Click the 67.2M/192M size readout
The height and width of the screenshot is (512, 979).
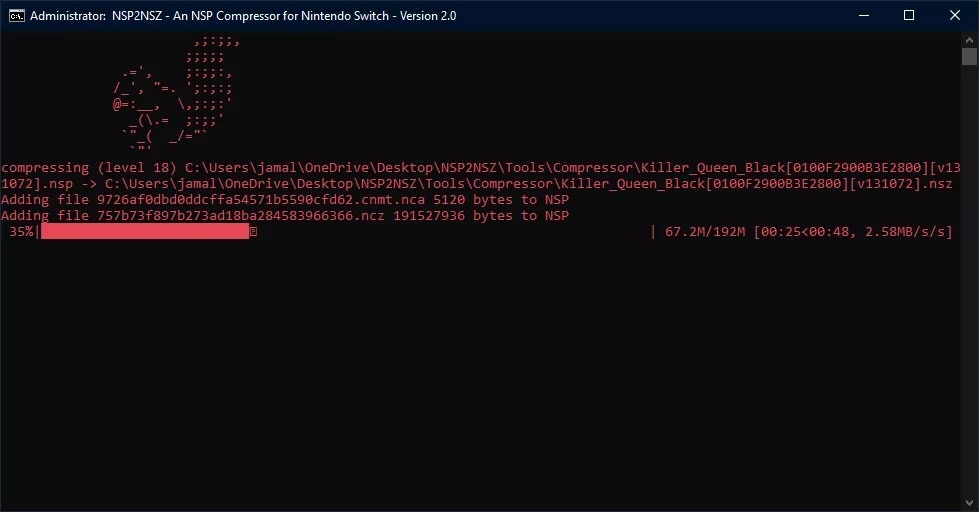(x=705, y=232)
